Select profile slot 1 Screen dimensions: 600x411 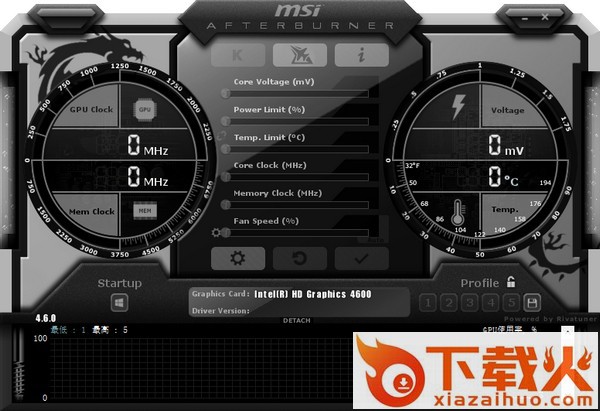[428, 303]
